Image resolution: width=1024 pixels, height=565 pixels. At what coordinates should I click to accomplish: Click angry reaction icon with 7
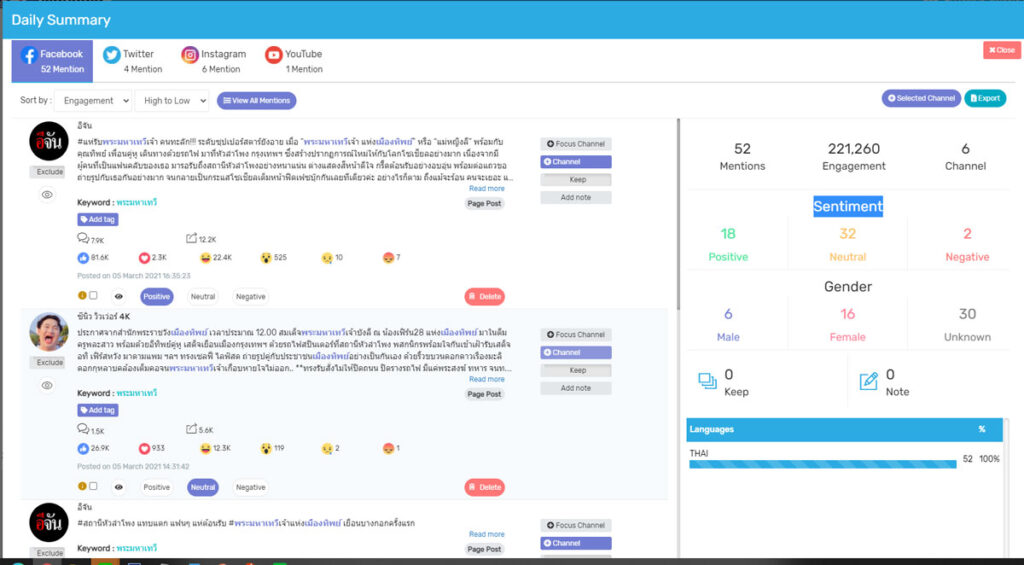(388, 258)
